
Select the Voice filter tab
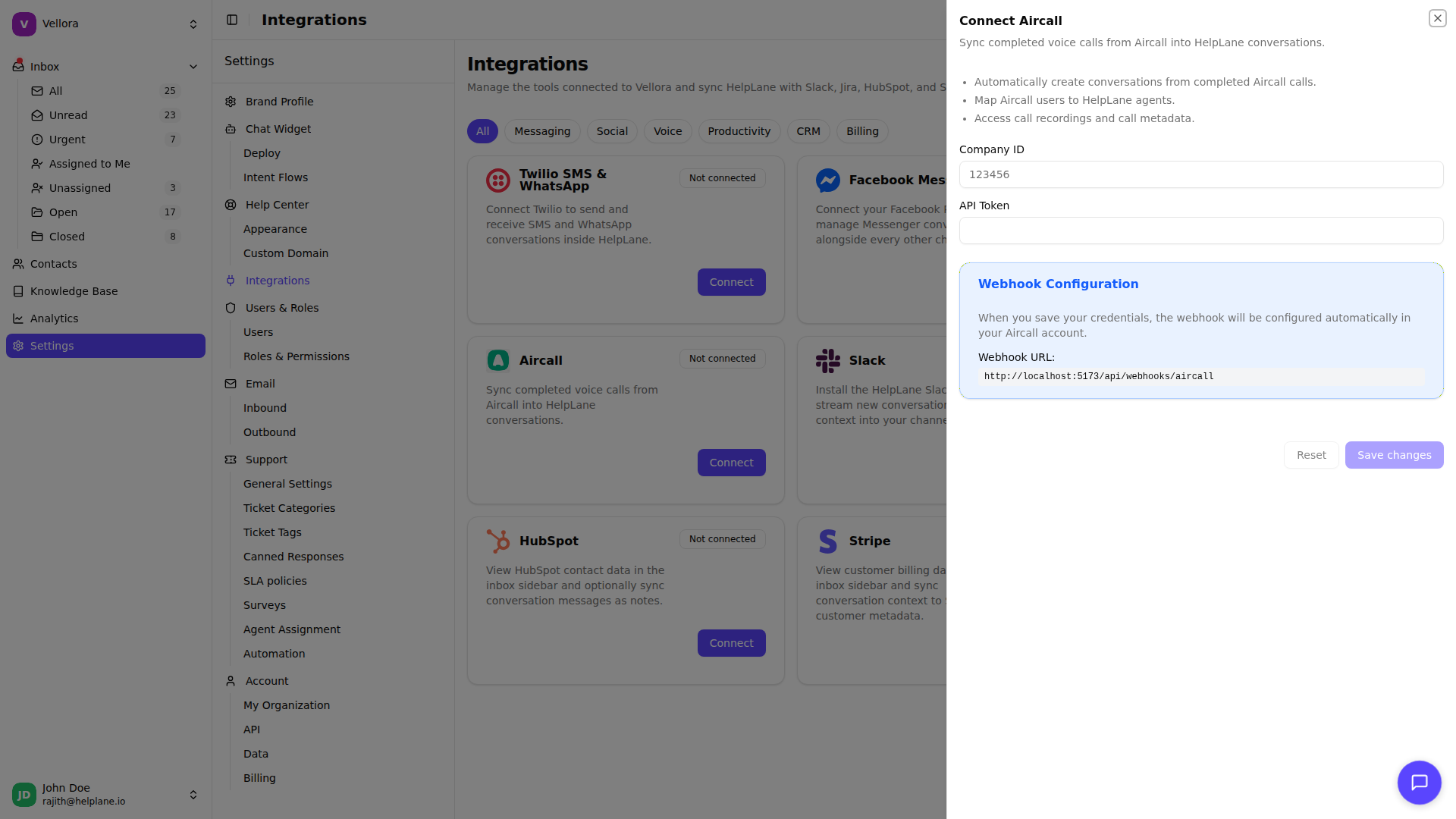(x=668, y=131)
